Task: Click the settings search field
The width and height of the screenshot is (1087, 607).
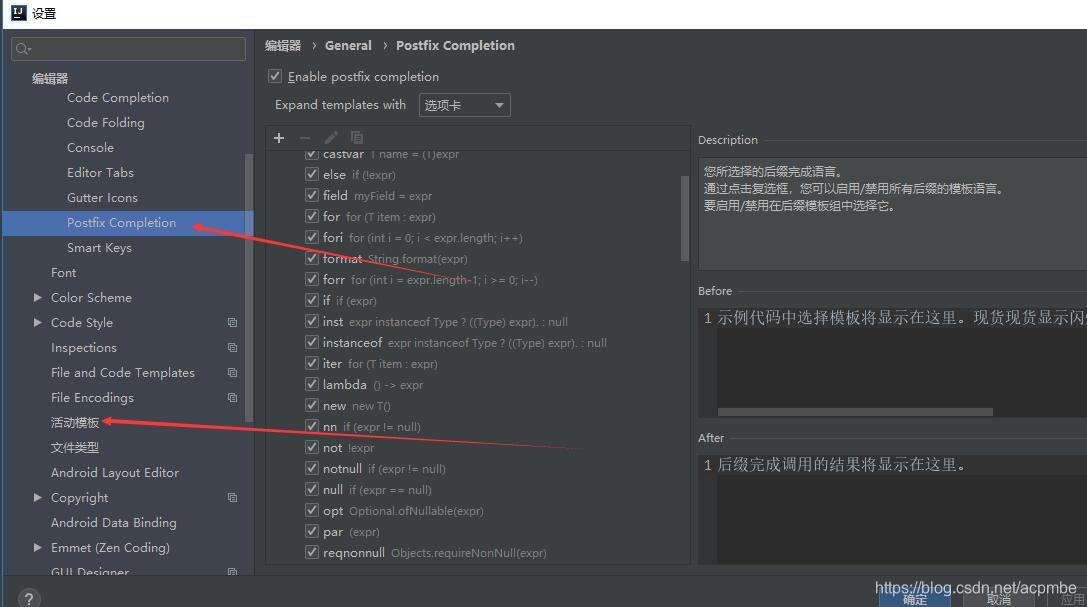Action: pyautogui.click(x=128, y=49)
